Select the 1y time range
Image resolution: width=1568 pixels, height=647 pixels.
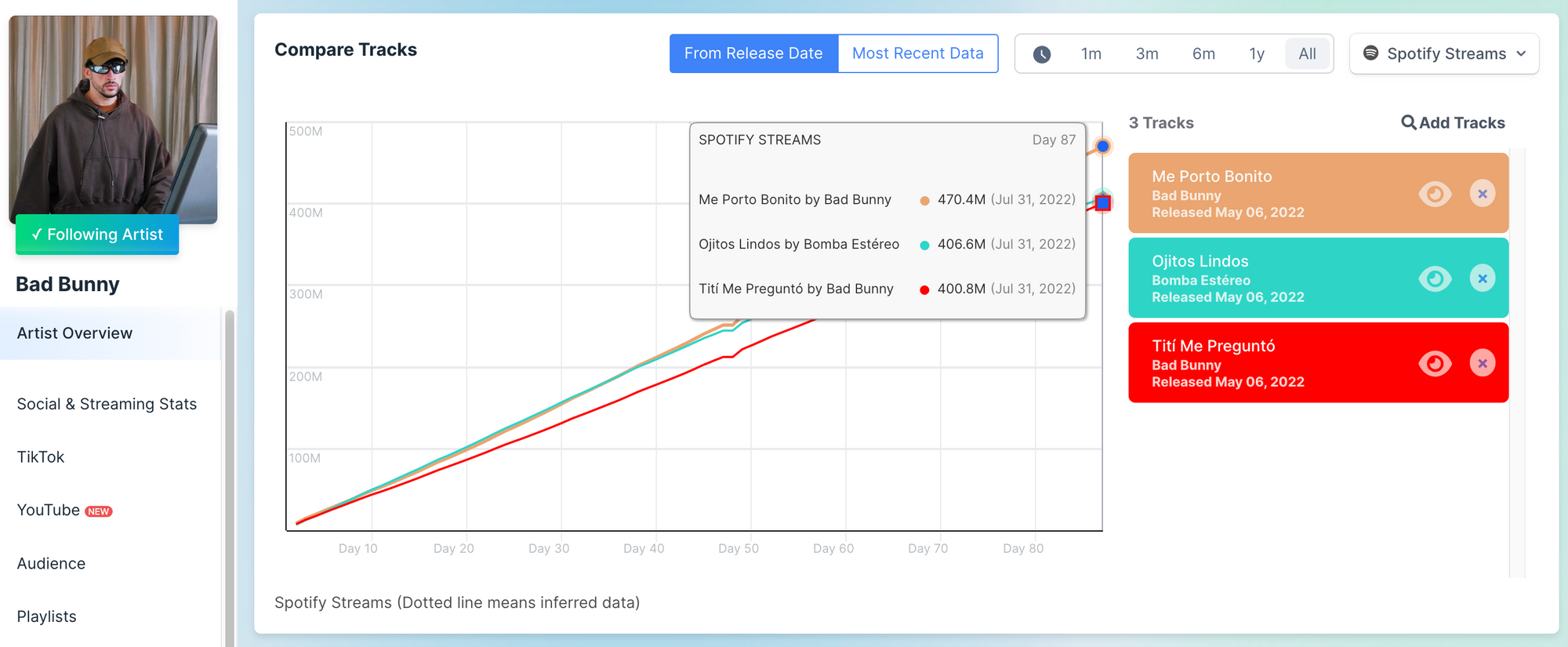pos(1257,54)
